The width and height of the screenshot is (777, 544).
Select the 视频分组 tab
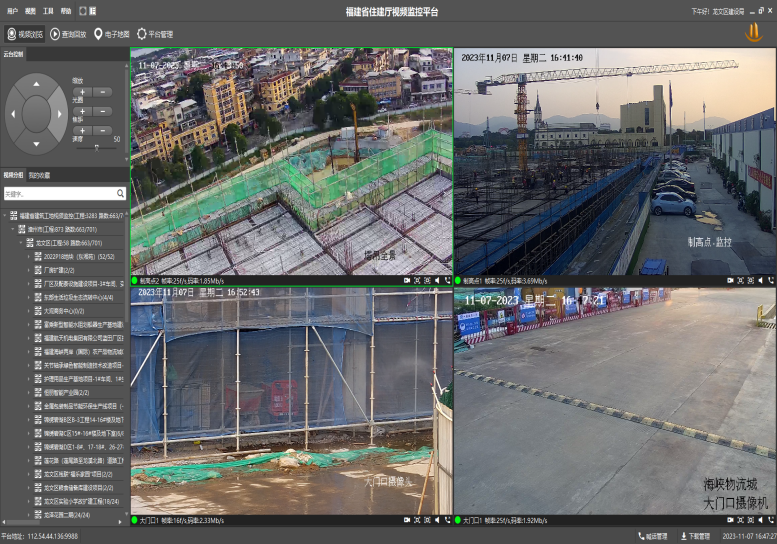tap(13, 175)
